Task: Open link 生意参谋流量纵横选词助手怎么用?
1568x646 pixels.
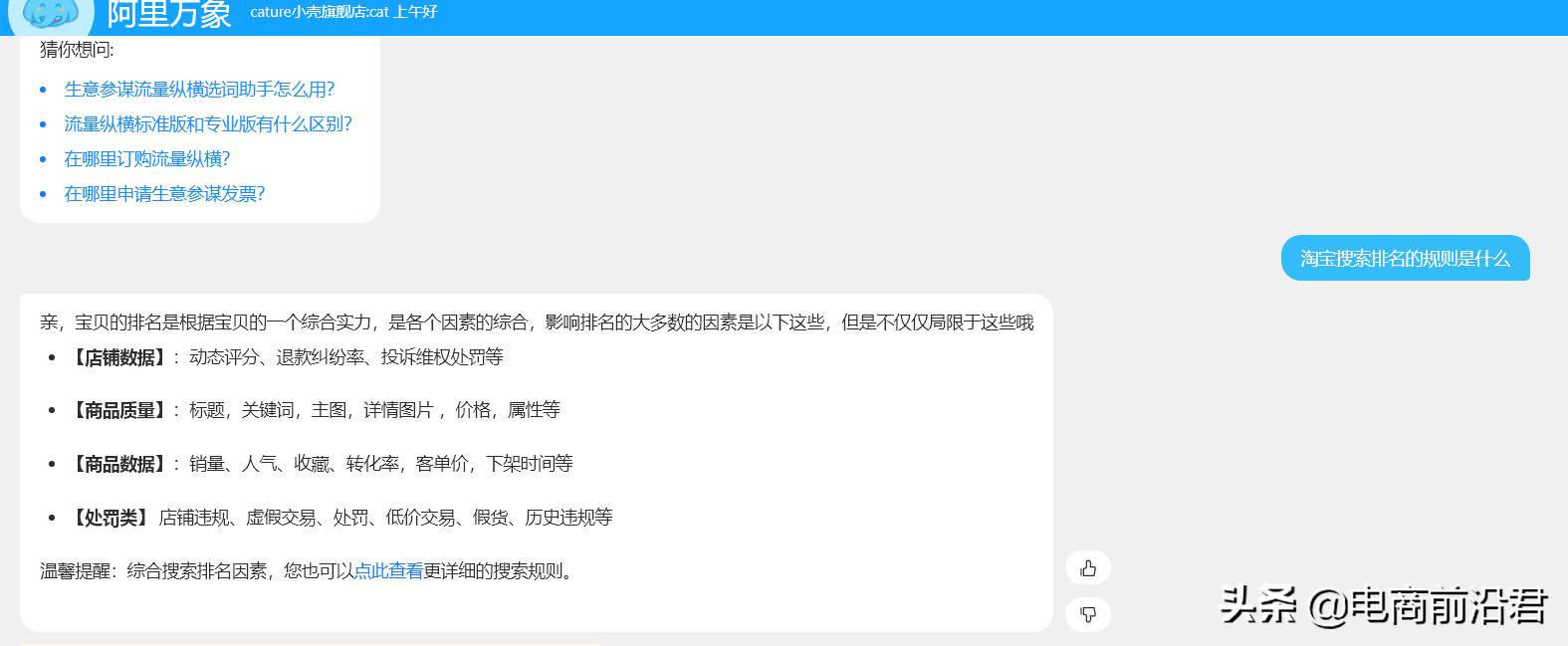Action: (x=199, y=90)
